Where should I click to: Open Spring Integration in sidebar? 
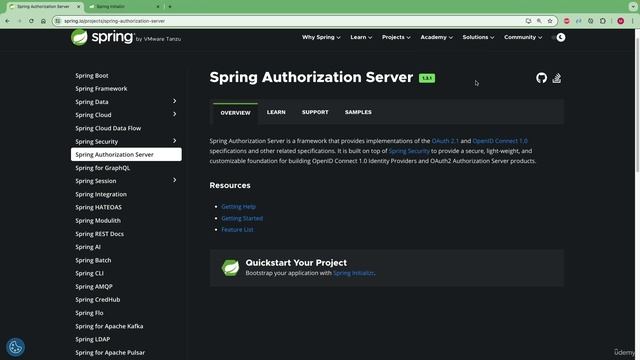coord(101,194)
